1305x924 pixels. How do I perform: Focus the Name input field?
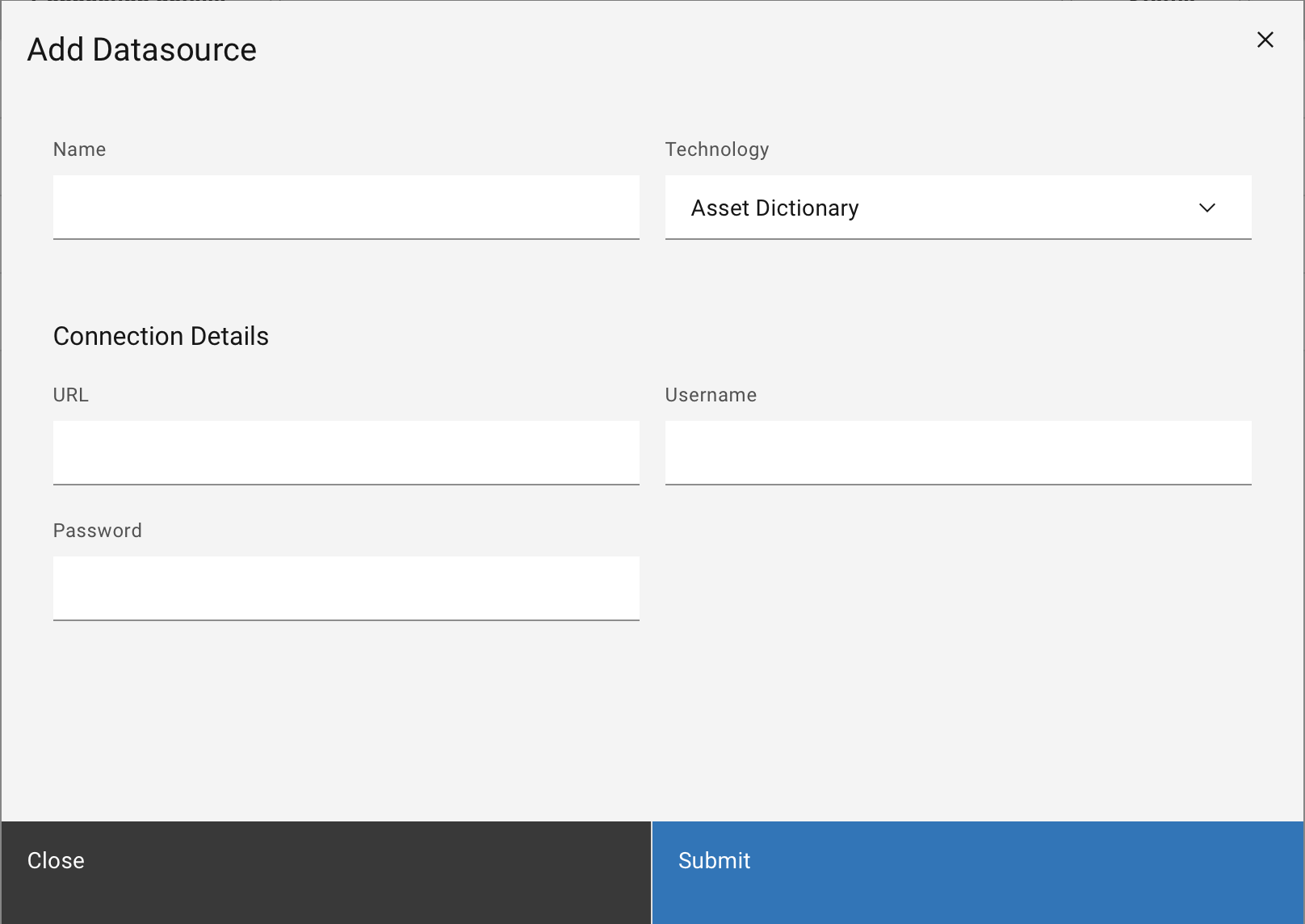pyautogui.click(x=346, y=207)
